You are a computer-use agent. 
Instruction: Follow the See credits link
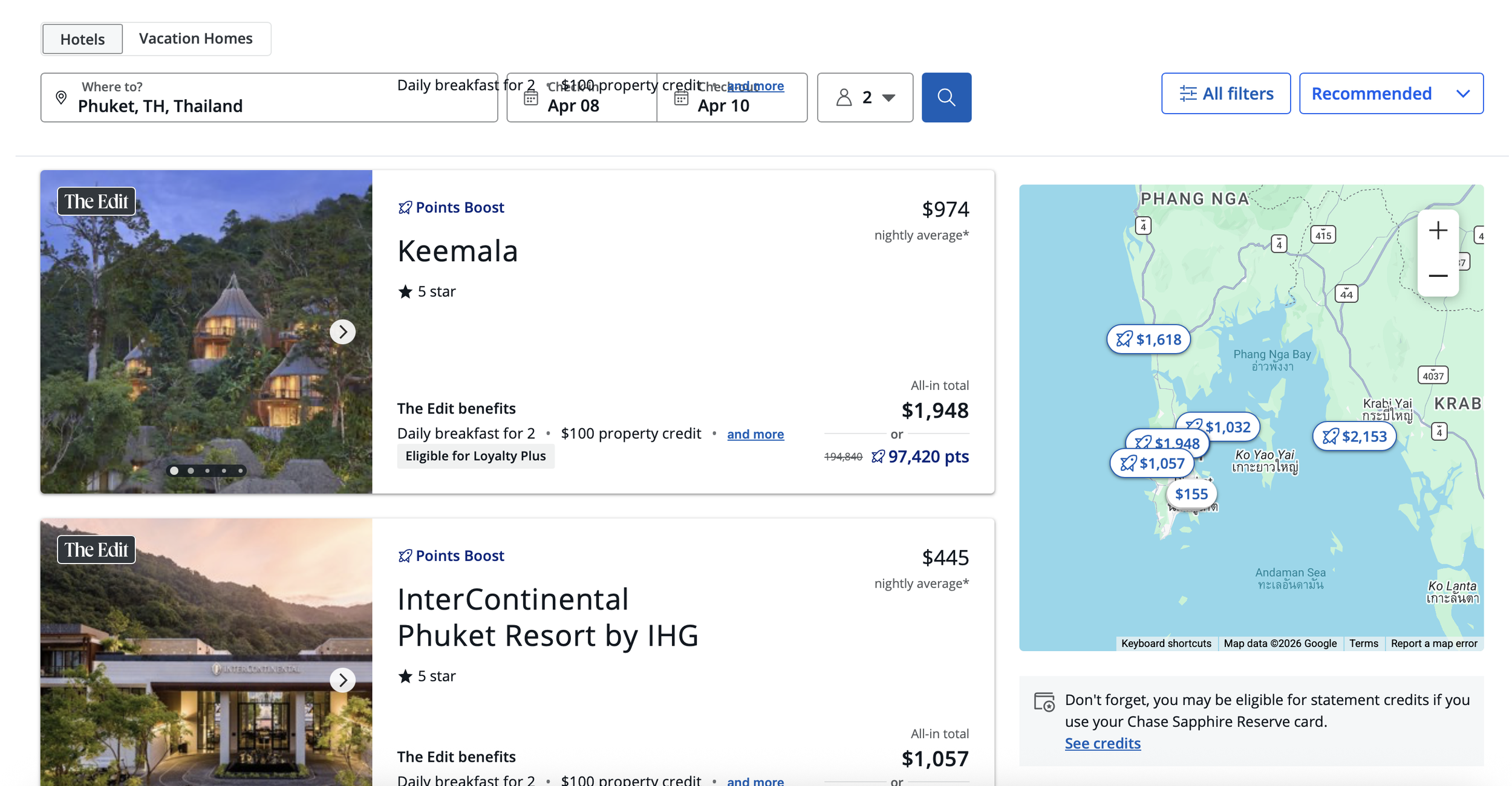[x=1102, y=743]
